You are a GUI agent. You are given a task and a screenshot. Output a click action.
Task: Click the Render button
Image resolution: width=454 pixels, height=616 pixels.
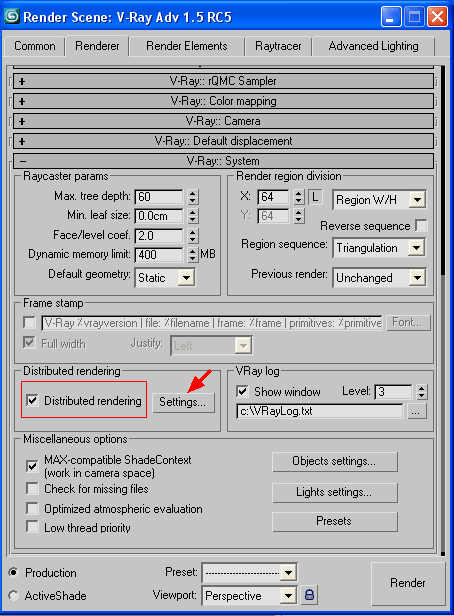tap(408, 582)
